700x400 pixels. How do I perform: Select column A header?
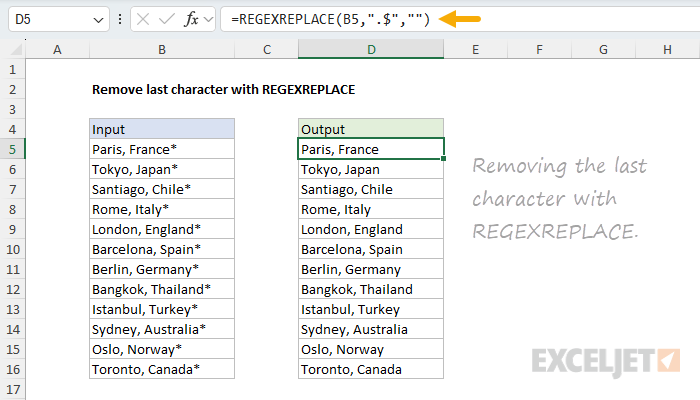tap(57, 49)
